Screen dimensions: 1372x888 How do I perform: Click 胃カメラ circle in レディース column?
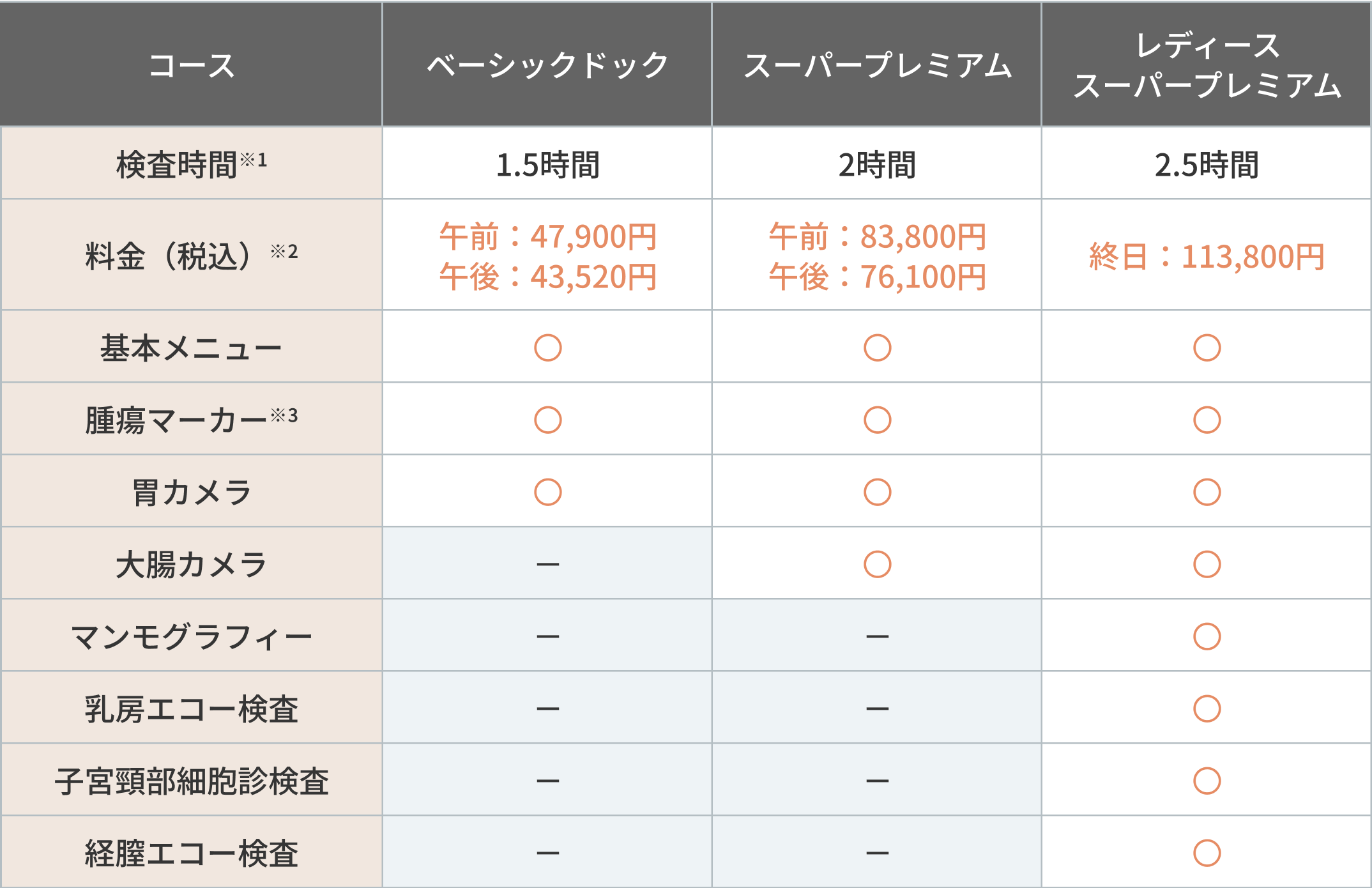(1207, 492)
